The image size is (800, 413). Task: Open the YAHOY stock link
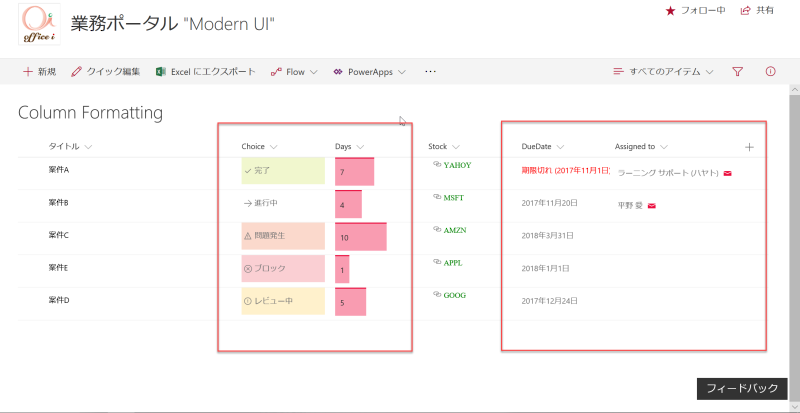tap(457, 165)
